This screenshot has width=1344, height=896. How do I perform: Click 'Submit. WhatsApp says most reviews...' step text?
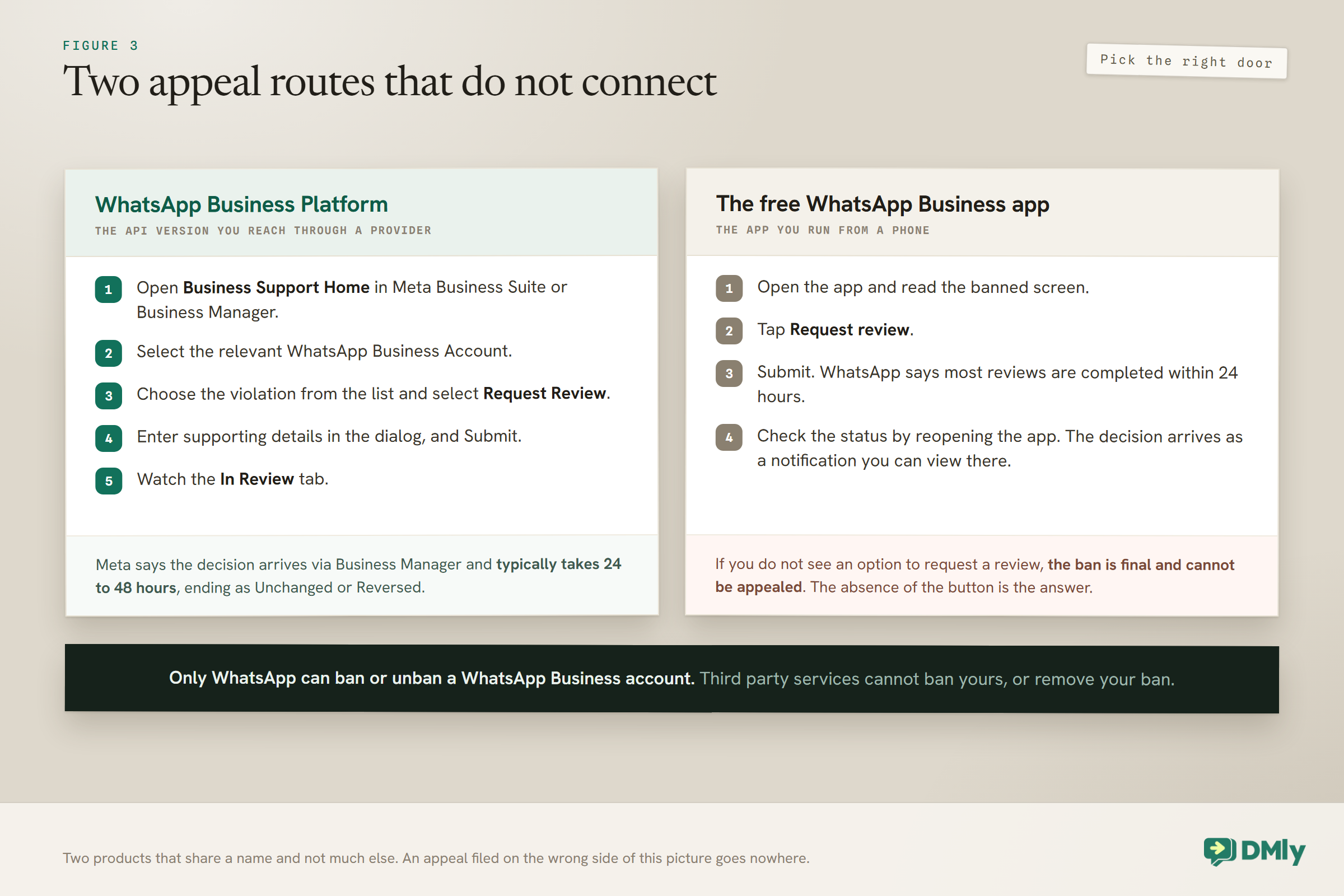[x=997, y=384]
